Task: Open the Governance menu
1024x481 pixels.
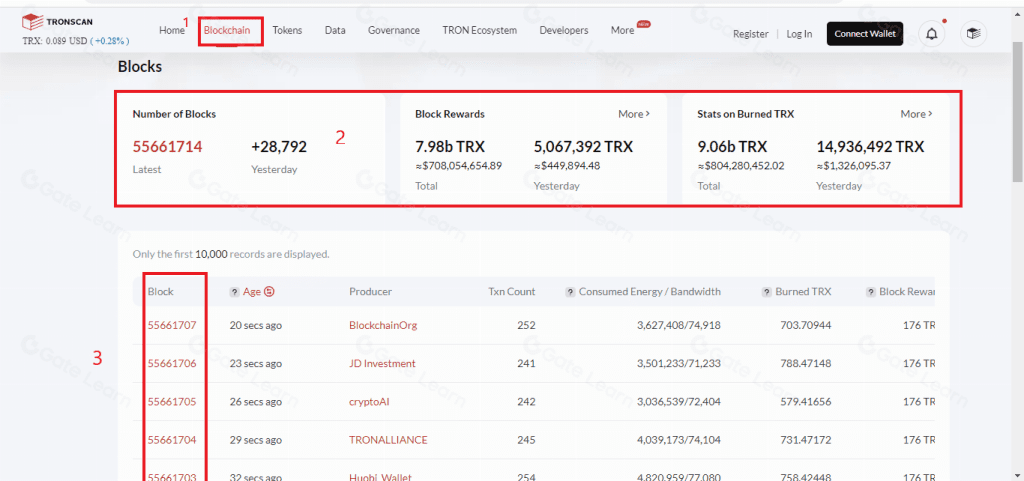Action: pos(393,31)
